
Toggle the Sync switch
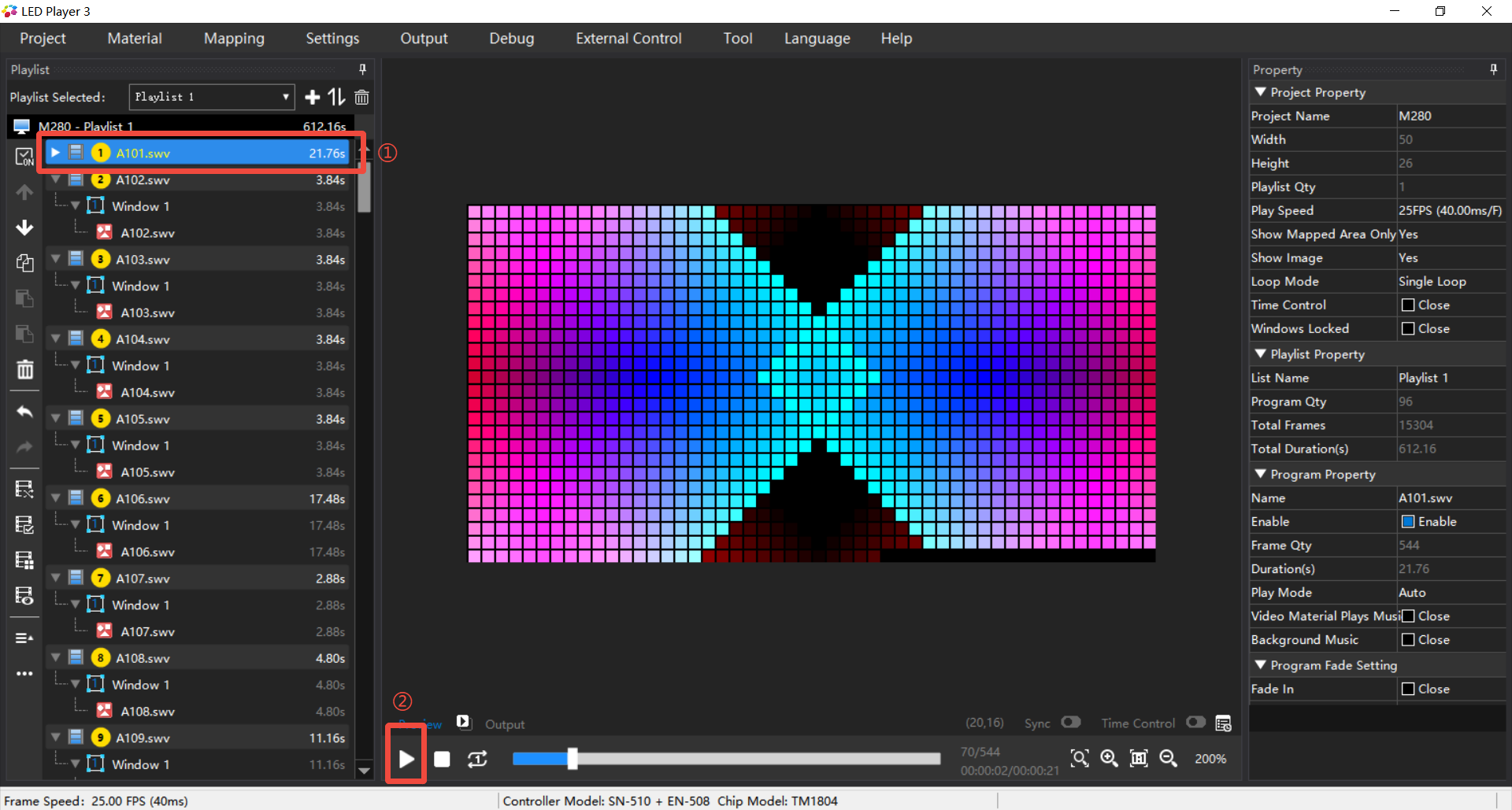(1070, 722)
